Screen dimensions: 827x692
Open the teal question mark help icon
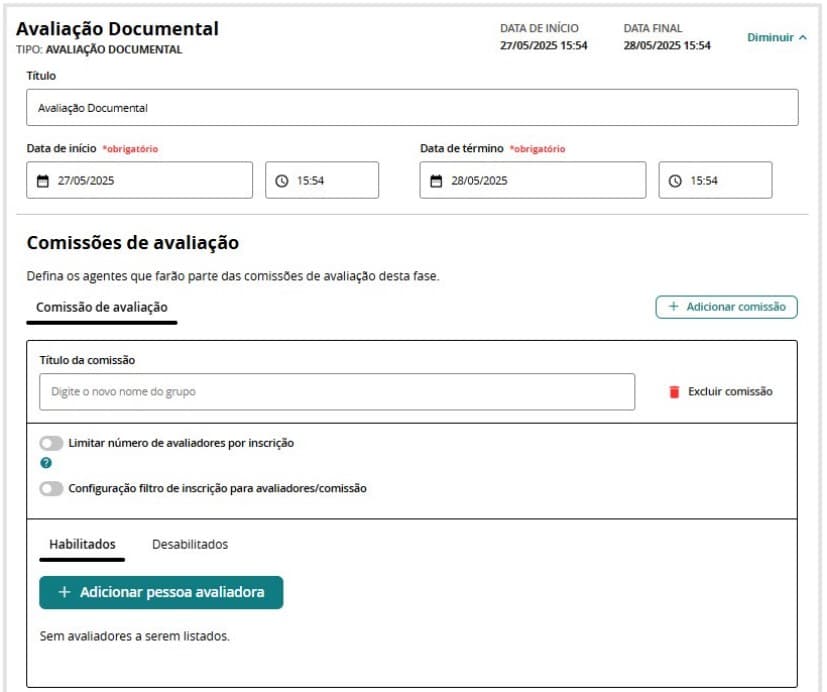coord(45,463)
